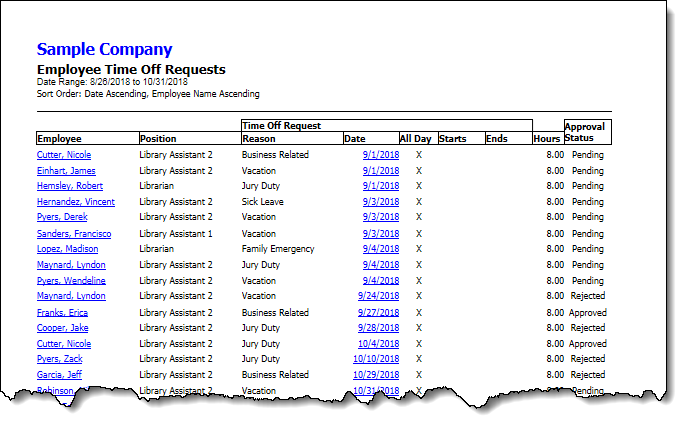Click the Approval Status column header
This screenshot has height=431, width=682.
tap(587, 132)
